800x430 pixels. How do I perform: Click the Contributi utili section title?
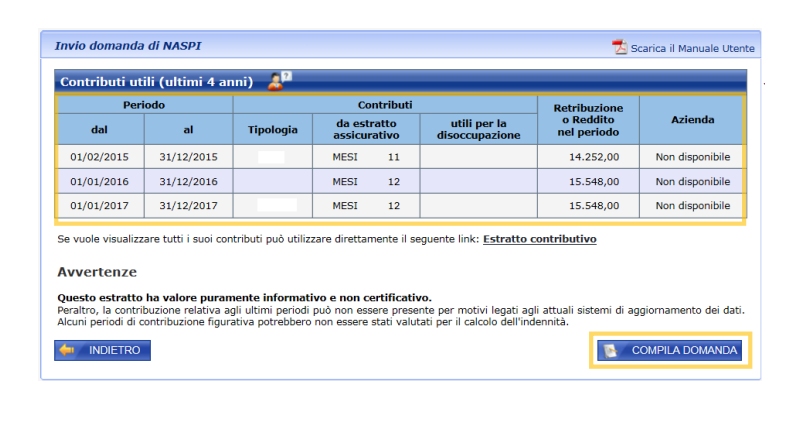pyautogui.click(x=157, y=80)
